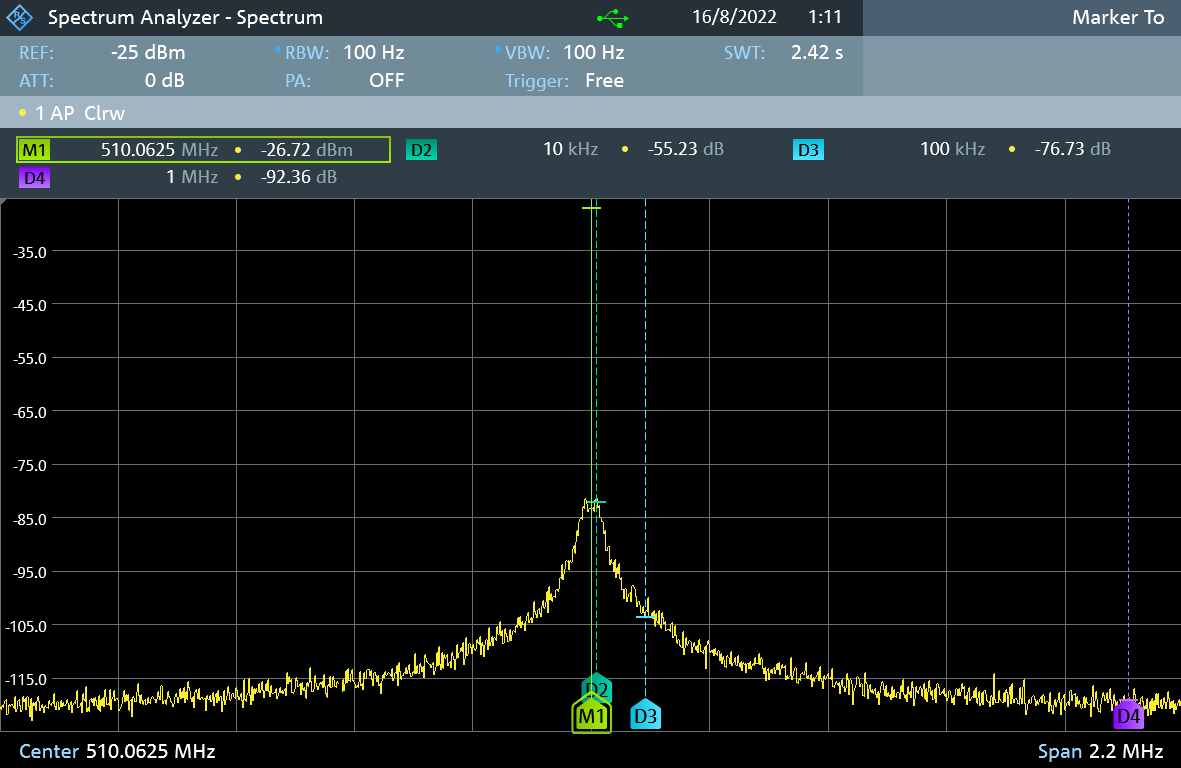Toggle the PA preamplifier OFF setting
This screenshot has width=1181, height=768.
386,81
